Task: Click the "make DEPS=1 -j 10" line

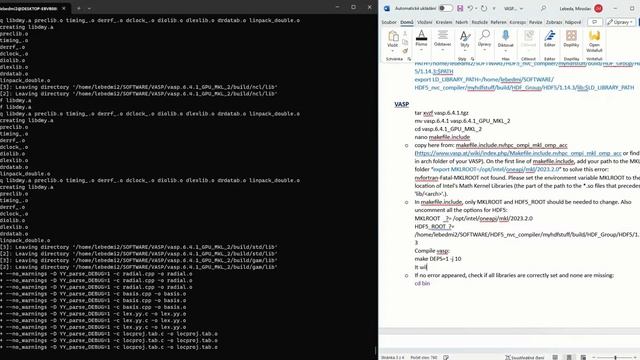Action: coord(438,259)
